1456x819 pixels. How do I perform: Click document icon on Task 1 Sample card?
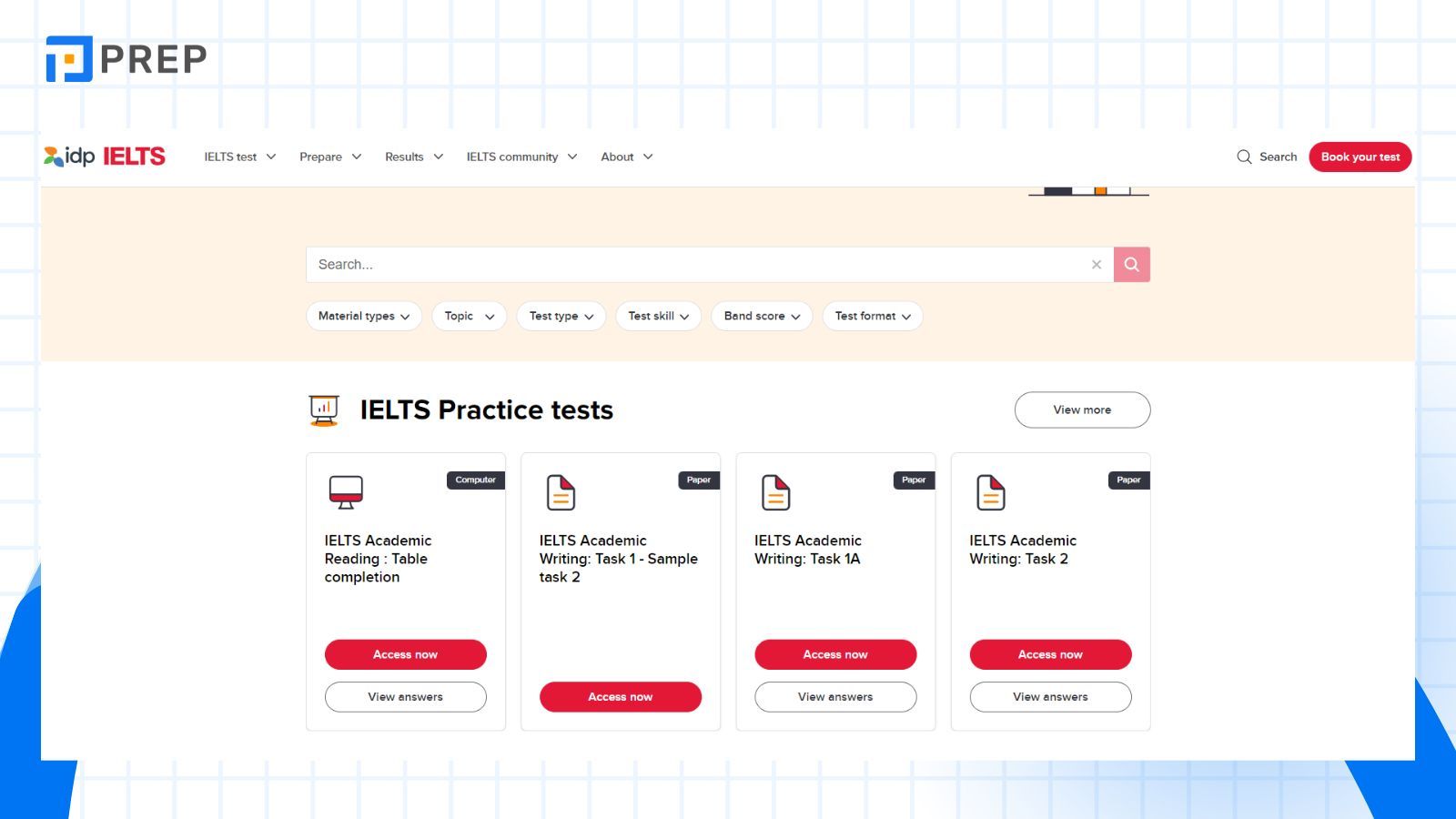561,492
